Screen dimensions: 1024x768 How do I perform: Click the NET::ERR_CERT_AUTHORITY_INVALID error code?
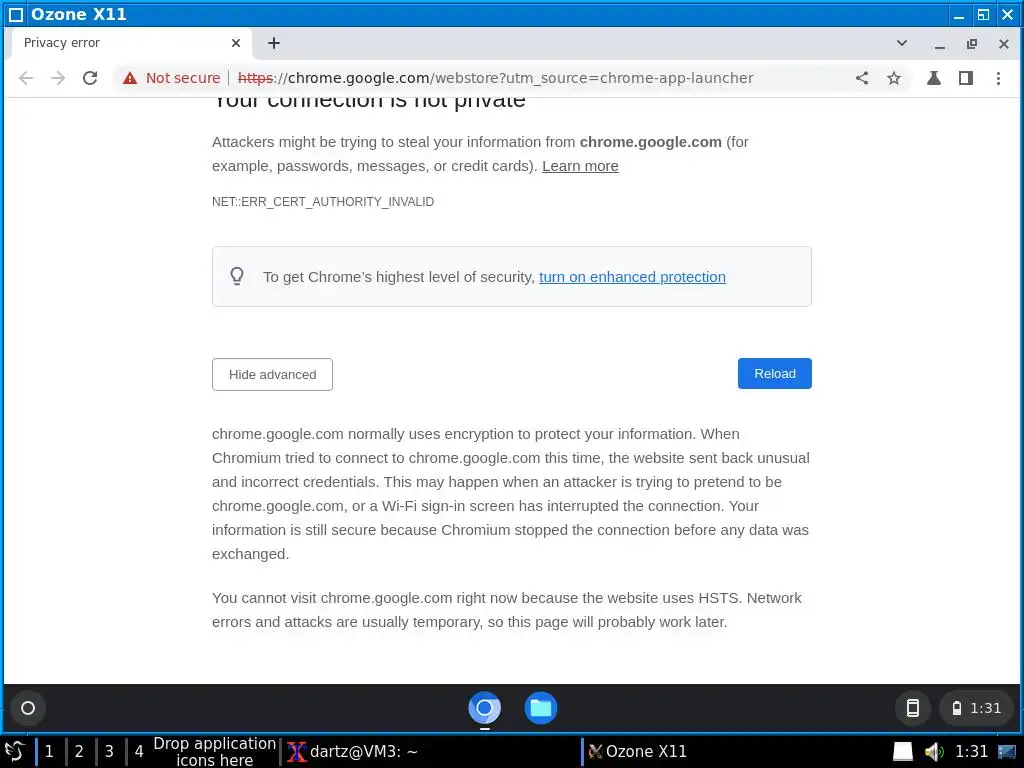click(x=323, y=202)
